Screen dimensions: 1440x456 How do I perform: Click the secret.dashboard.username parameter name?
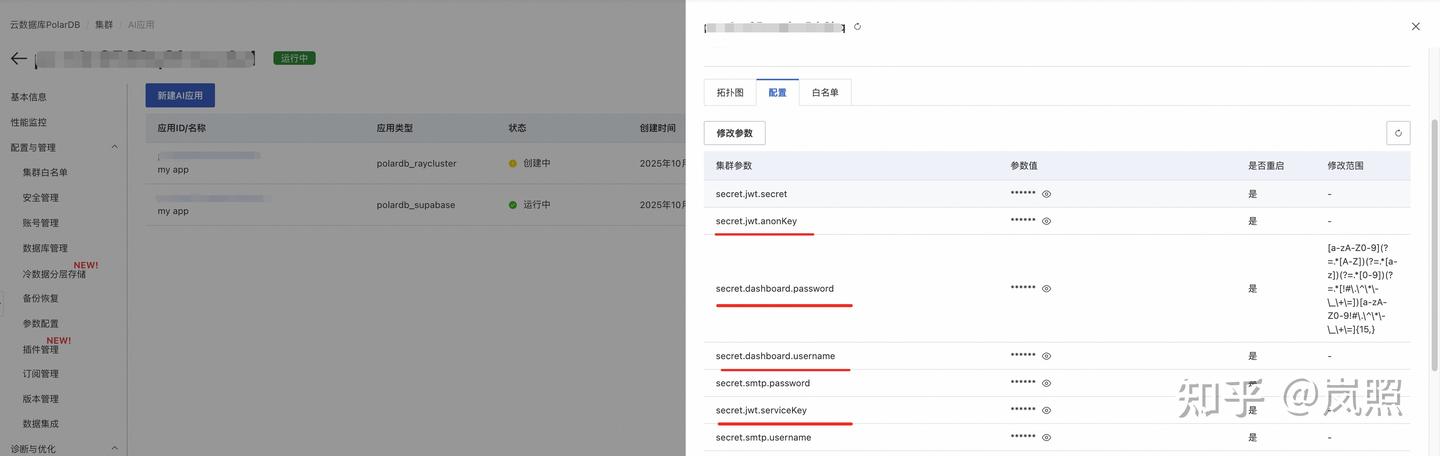775,356
